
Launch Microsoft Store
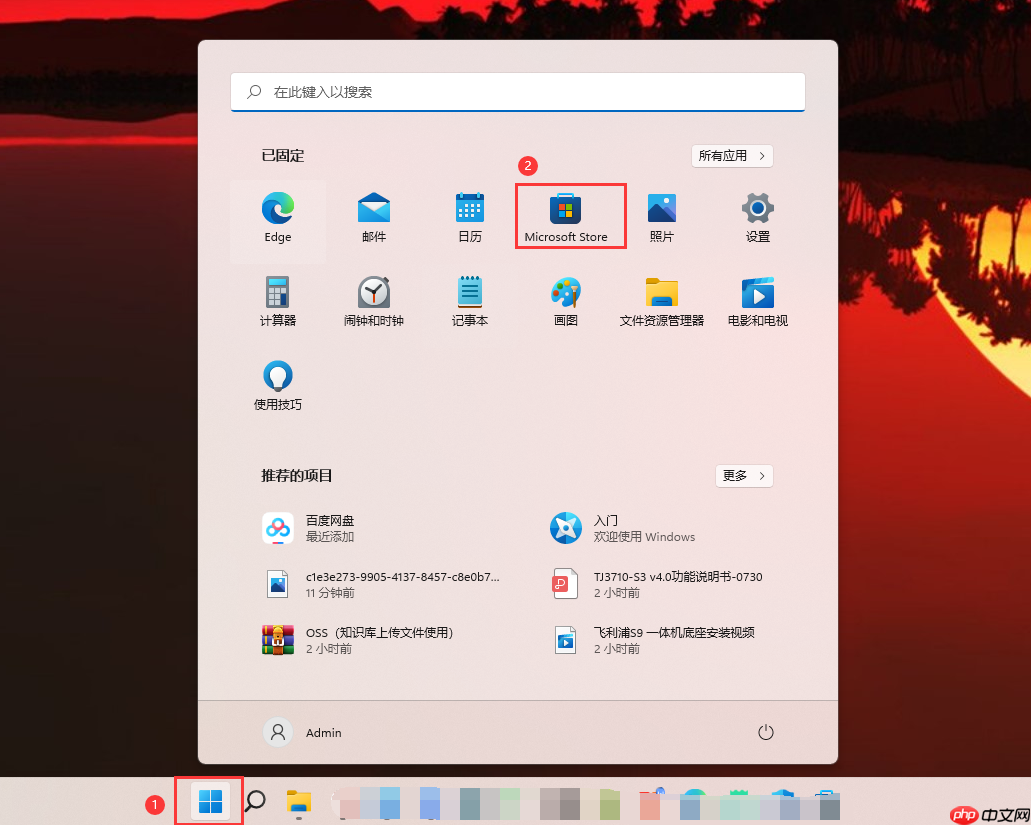pyautogui.click(x=565, y=216)
